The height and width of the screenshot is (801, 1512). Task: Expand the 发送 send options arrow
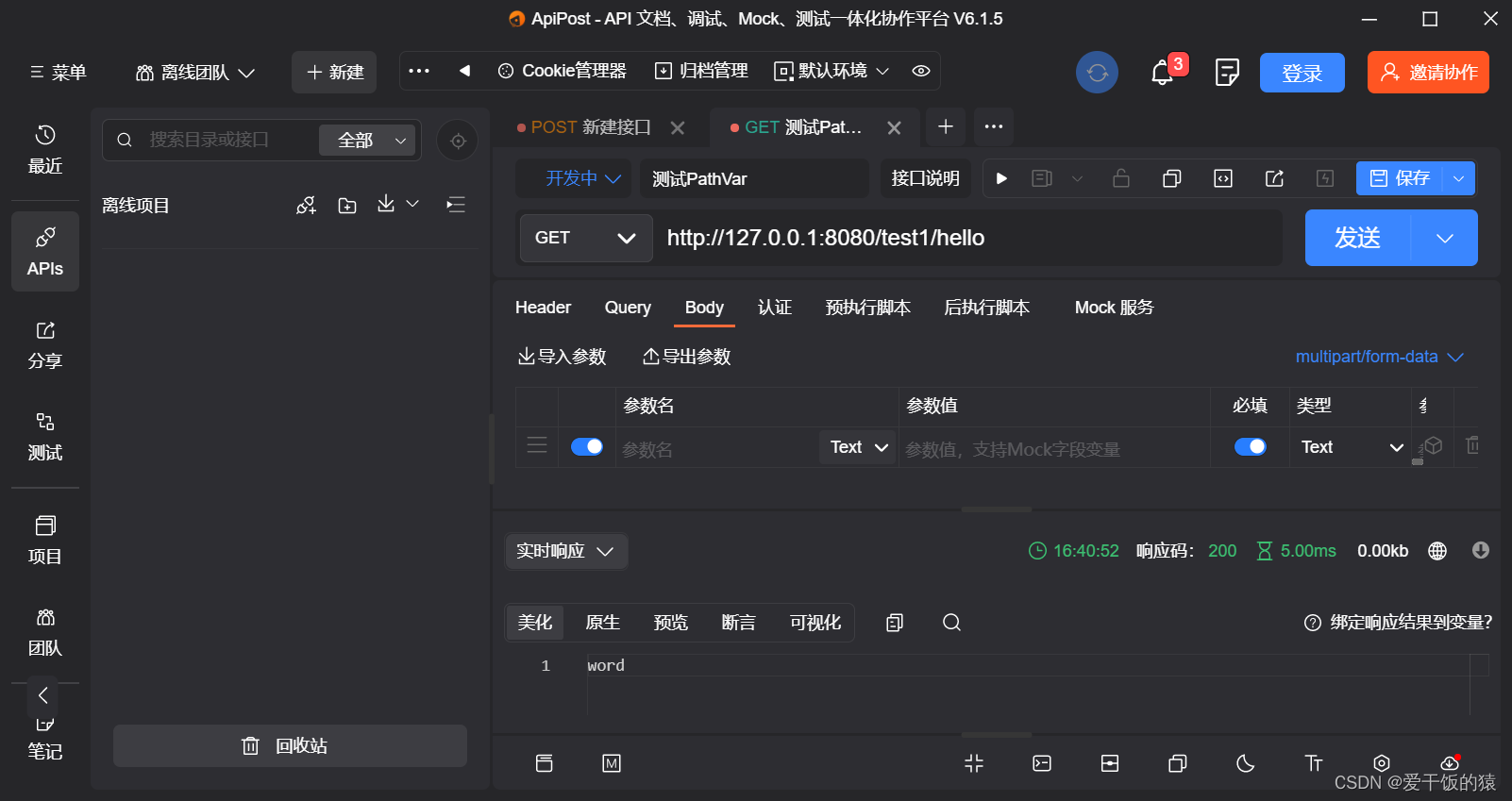coord(1444,238)
